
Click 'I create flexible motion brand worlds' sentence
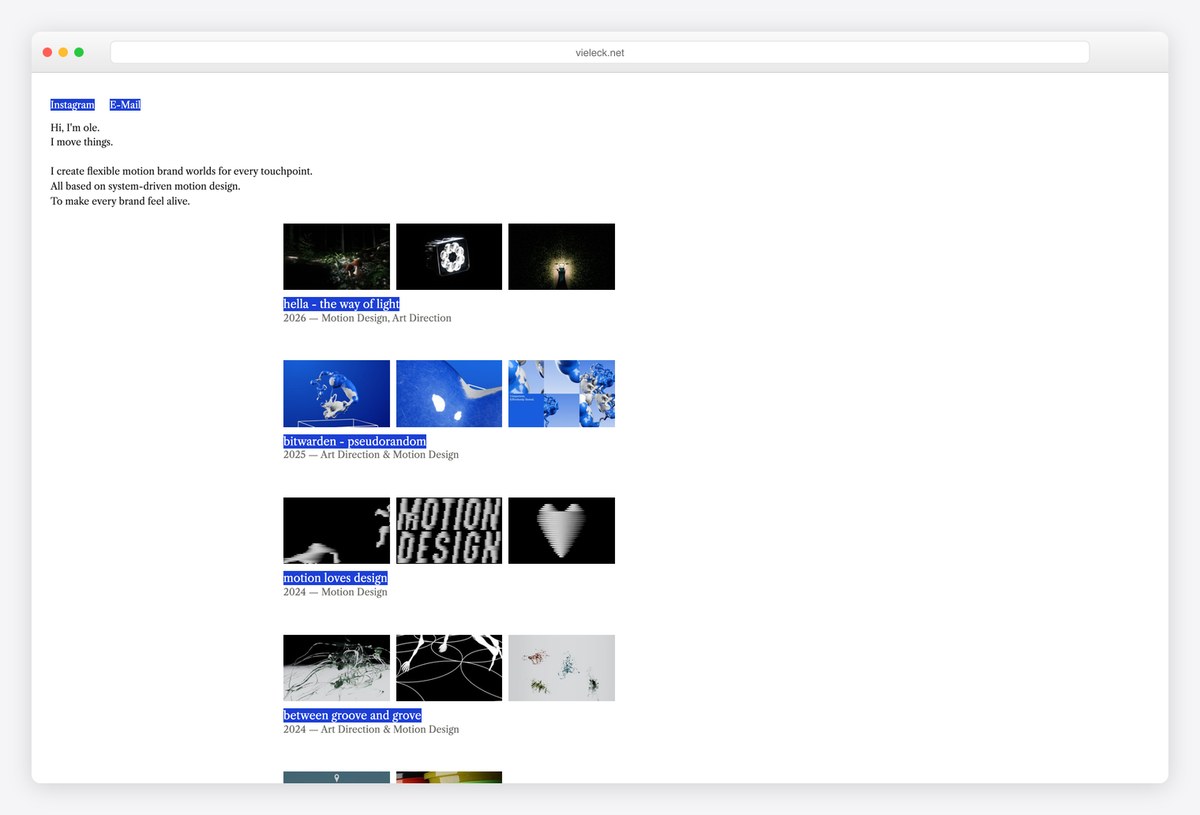pyautogui.click(x=181, y=171)
